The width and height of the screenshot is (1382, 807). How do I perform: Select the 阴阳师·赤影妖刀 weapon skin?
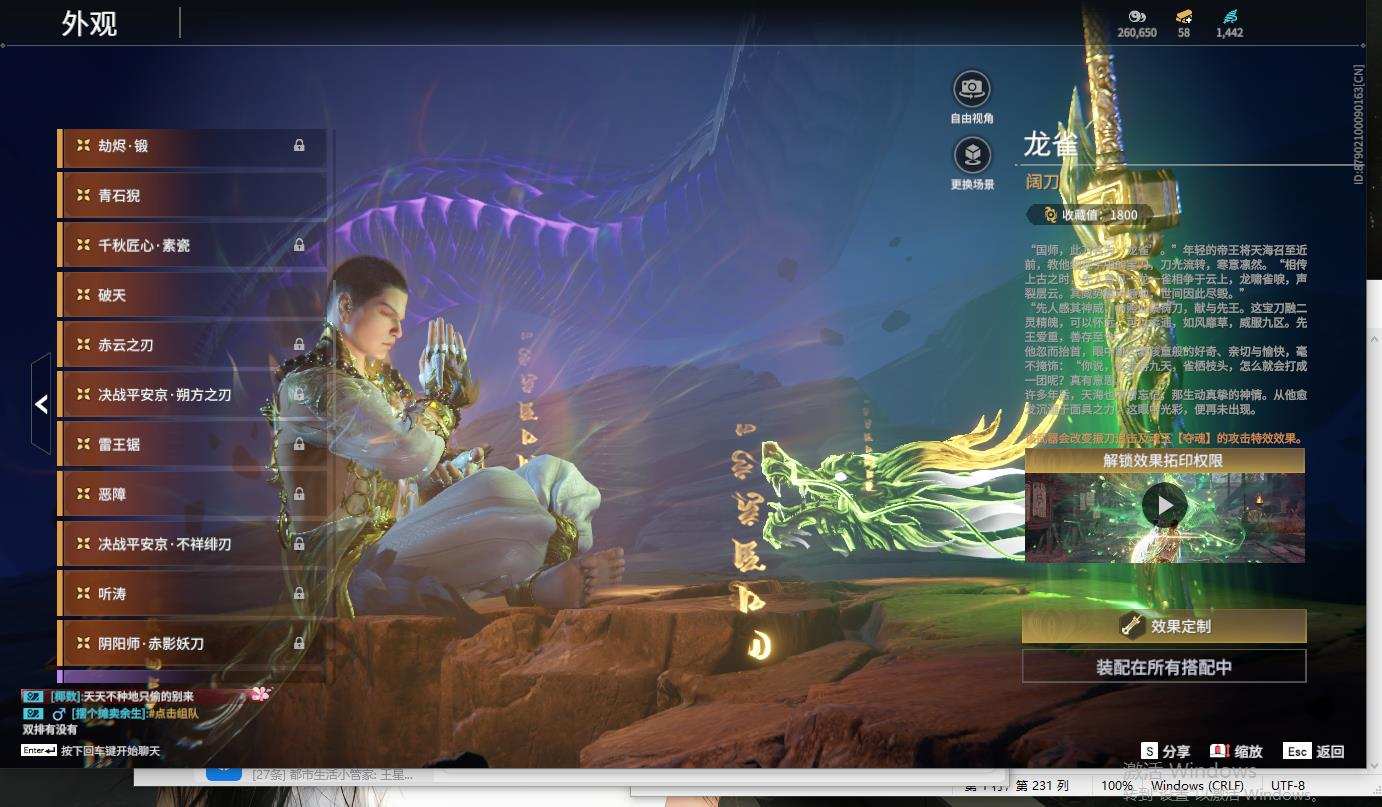pyautogui.click(x=192, y=643)
